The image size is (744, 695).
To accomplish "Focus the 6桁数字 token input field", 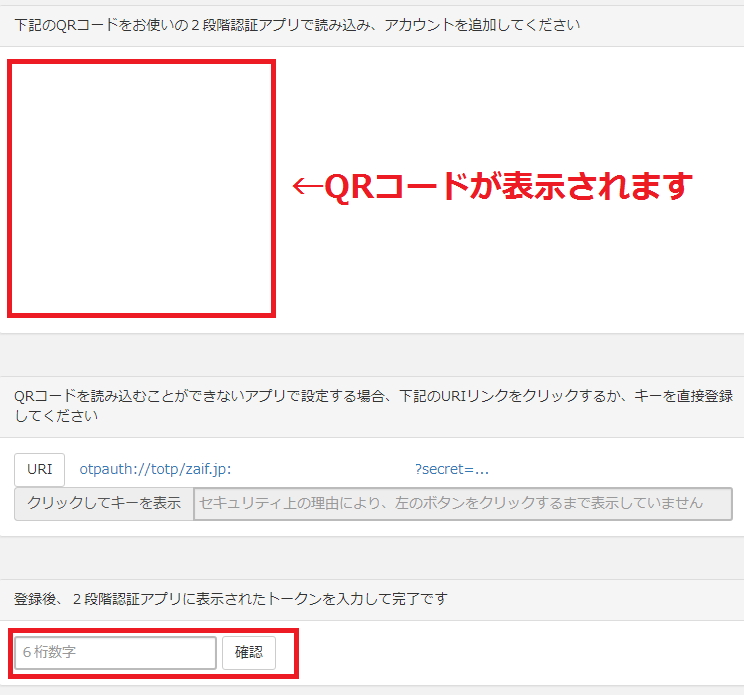I will [115, 652].
